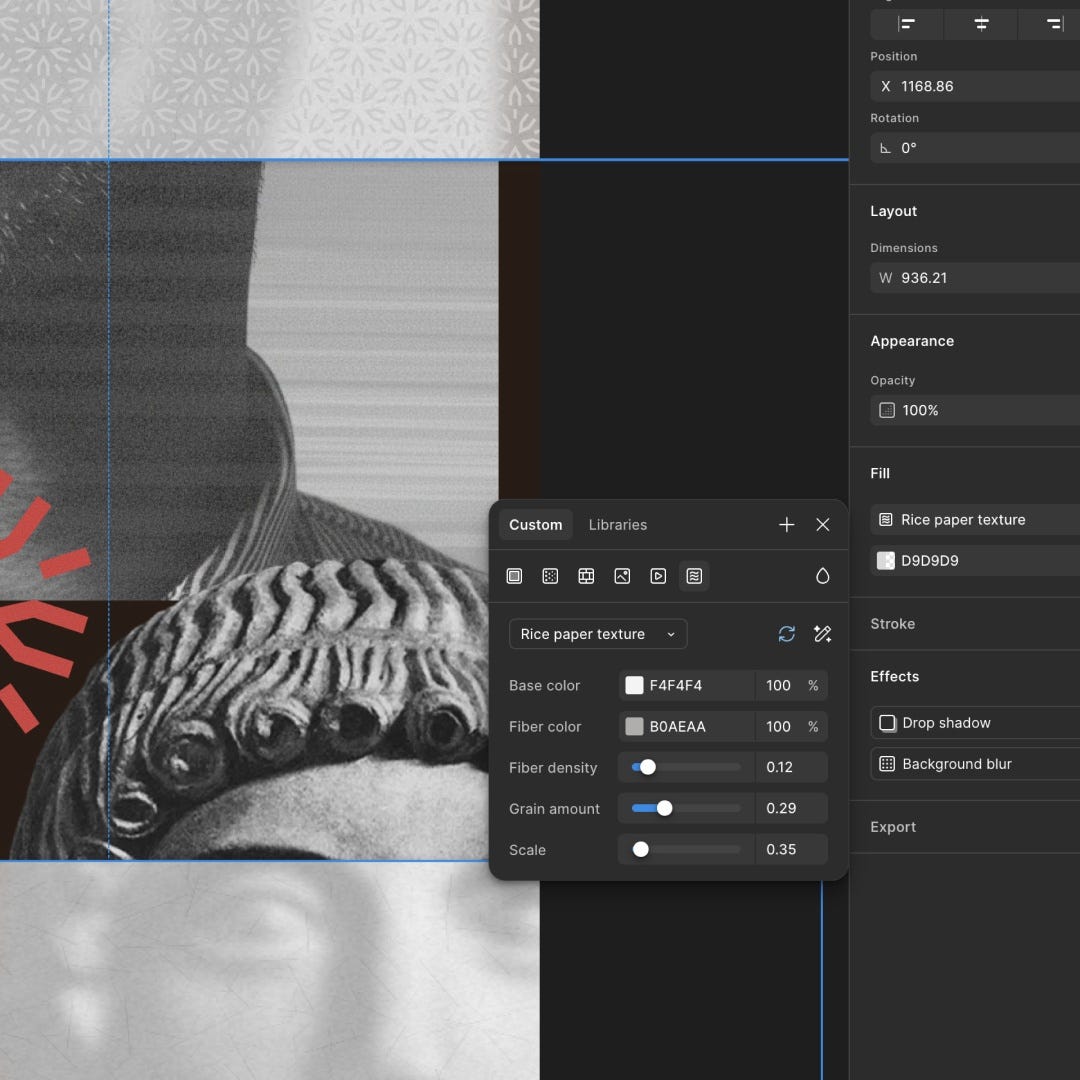Click the Layout section header

893,211
